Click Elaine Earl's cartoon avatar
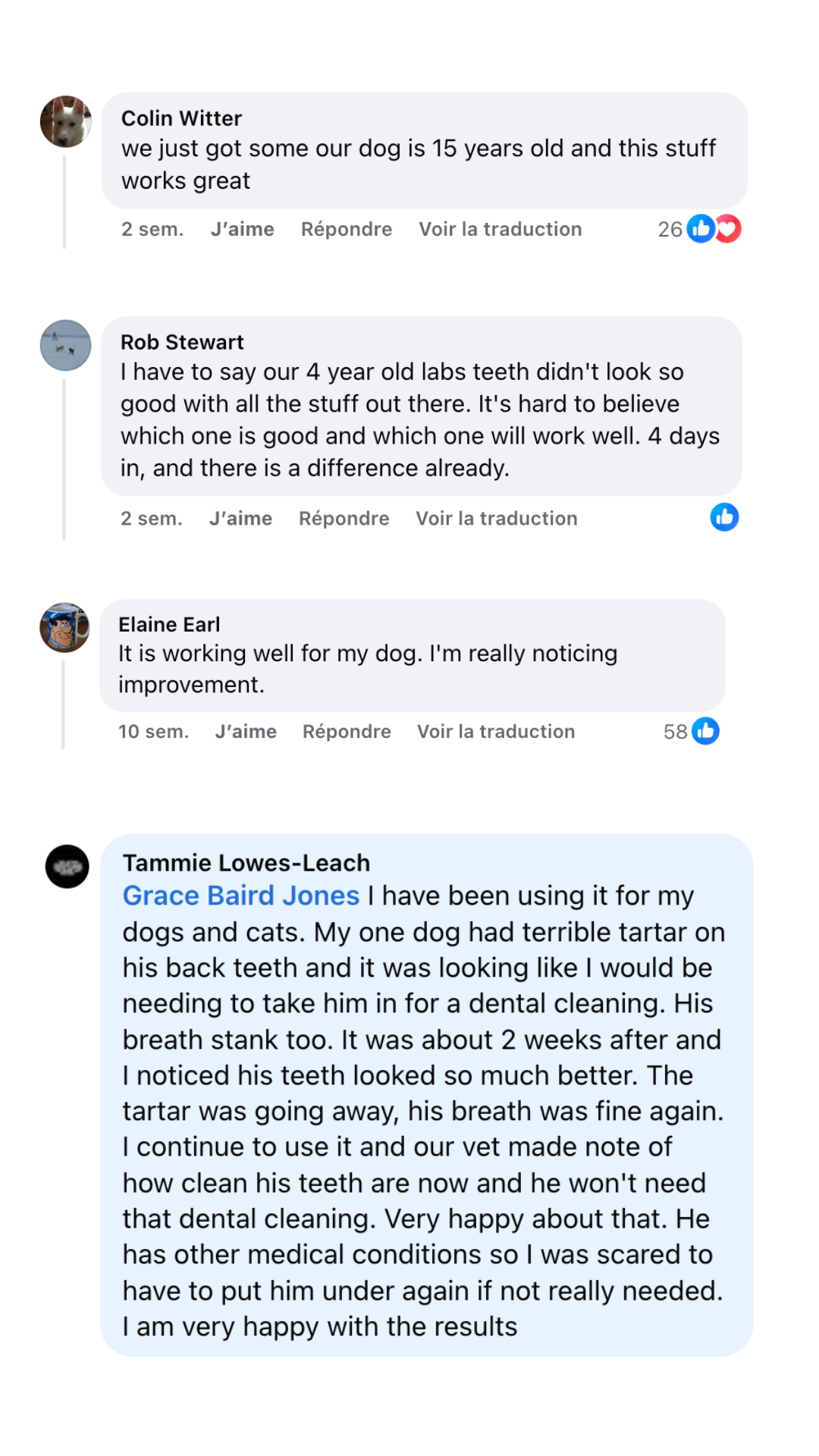This screenshot has height=1456, width=819. pos(65,628)
